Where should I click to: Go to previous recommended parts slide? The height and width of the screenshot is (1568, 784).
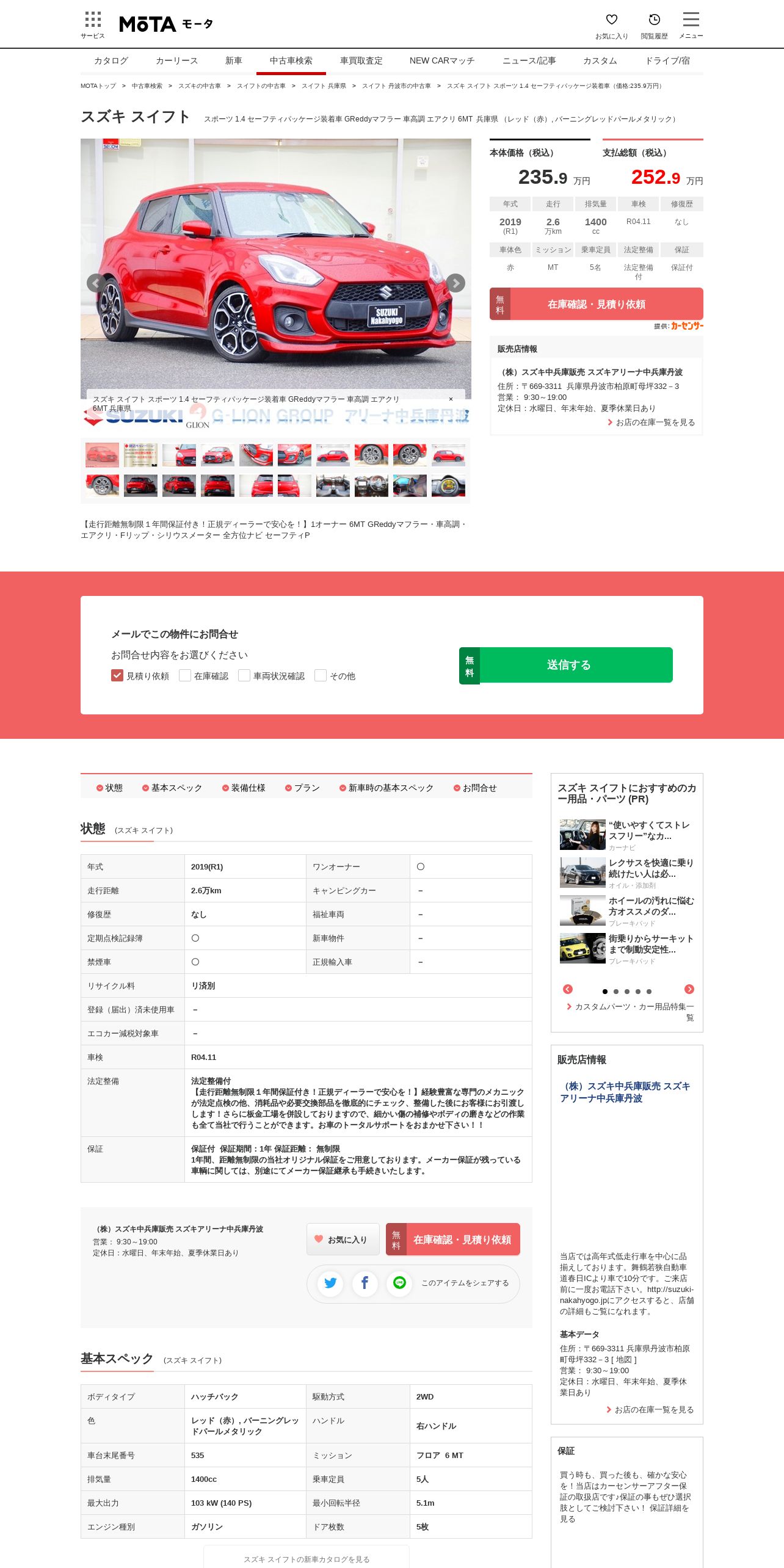[568, 989]
